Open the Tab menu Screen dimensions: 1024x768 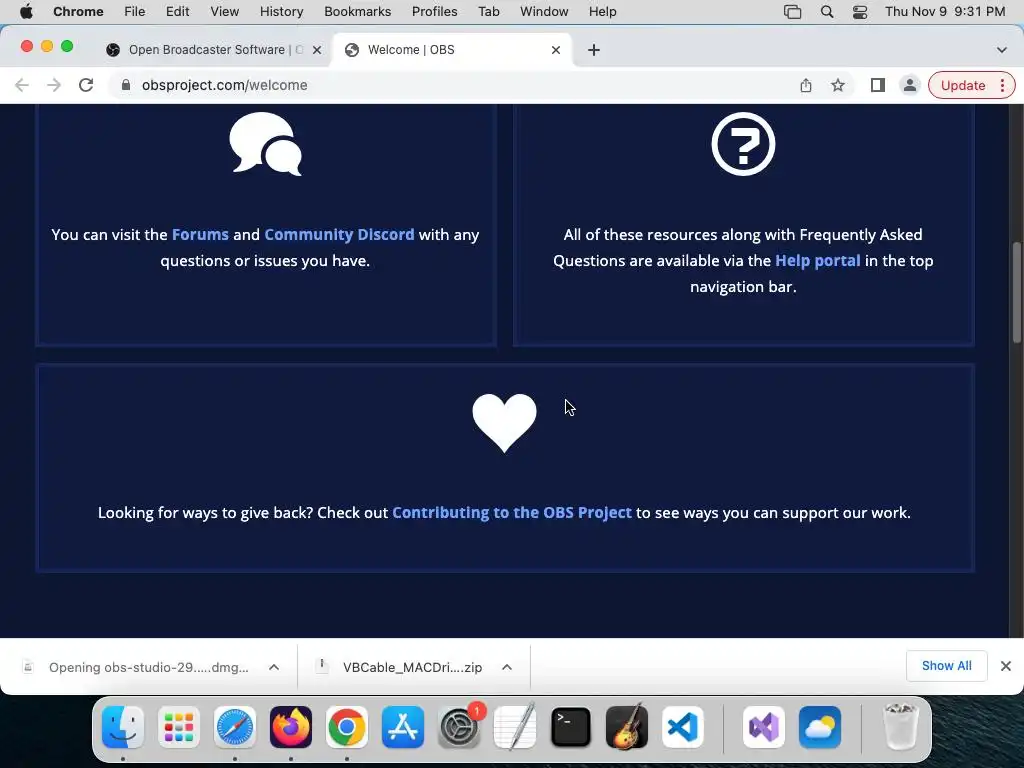[x=488, y=12]
